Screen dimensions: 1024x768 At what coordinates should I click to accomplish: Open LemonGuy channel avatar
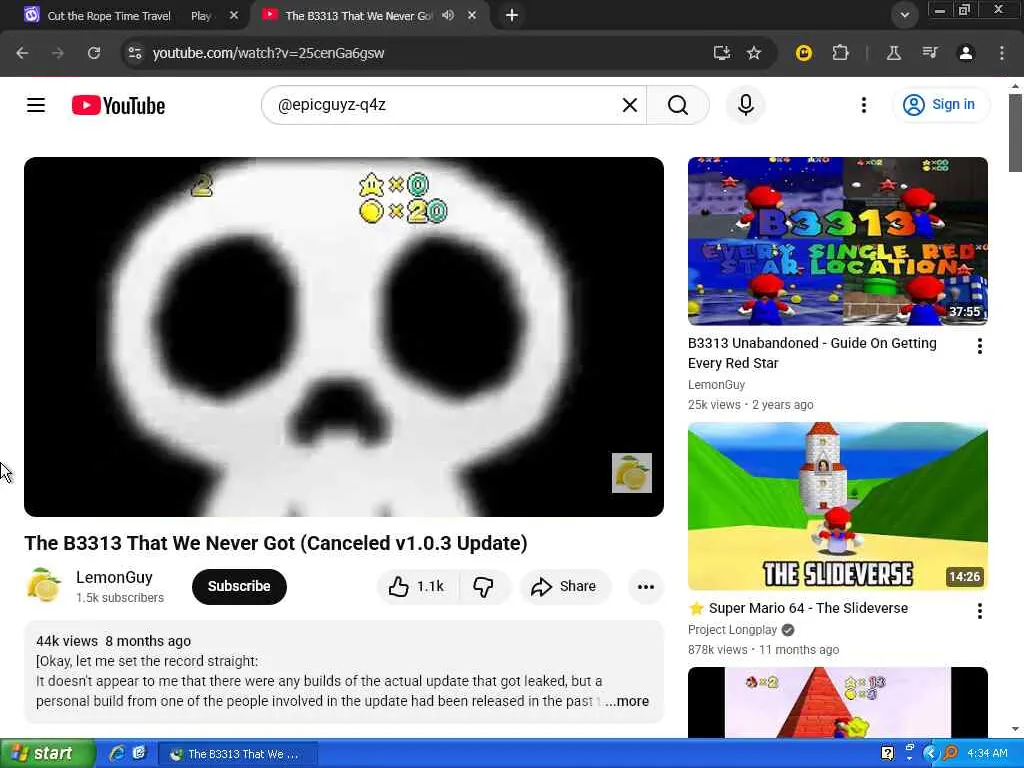pyautogui.click(x=43, y=586)
